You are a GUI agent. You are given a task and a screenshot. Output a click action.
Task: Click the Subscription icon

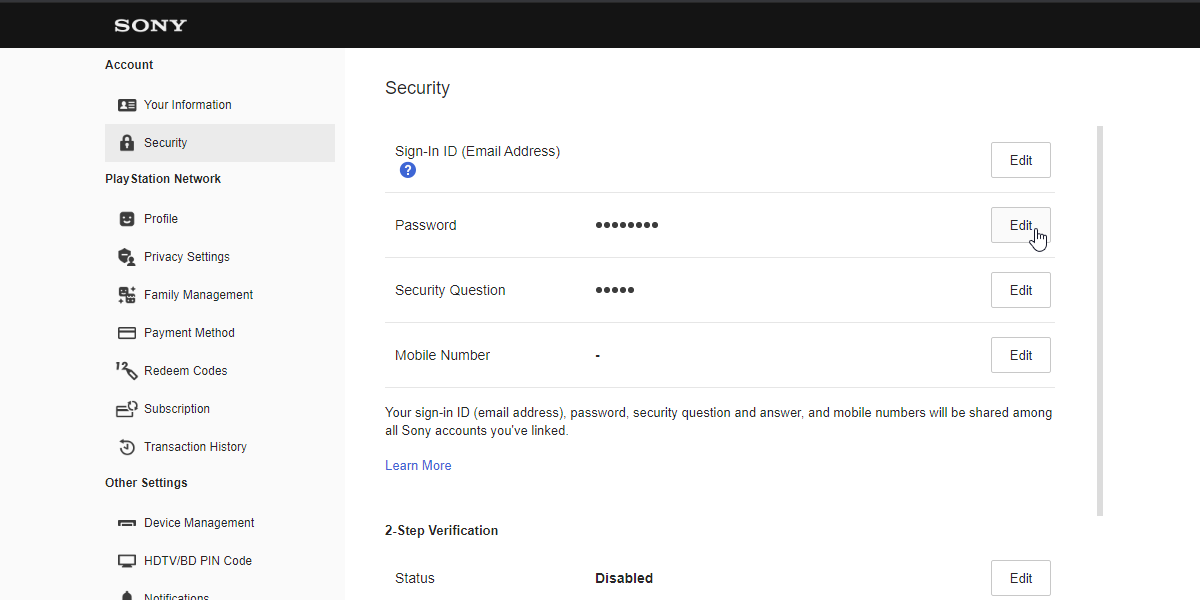127,409
